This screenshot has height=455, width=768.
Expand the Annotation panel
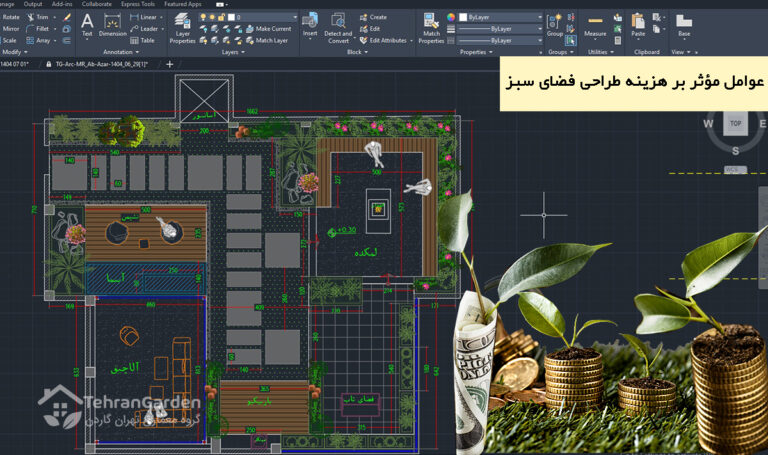tap(121, 52)
